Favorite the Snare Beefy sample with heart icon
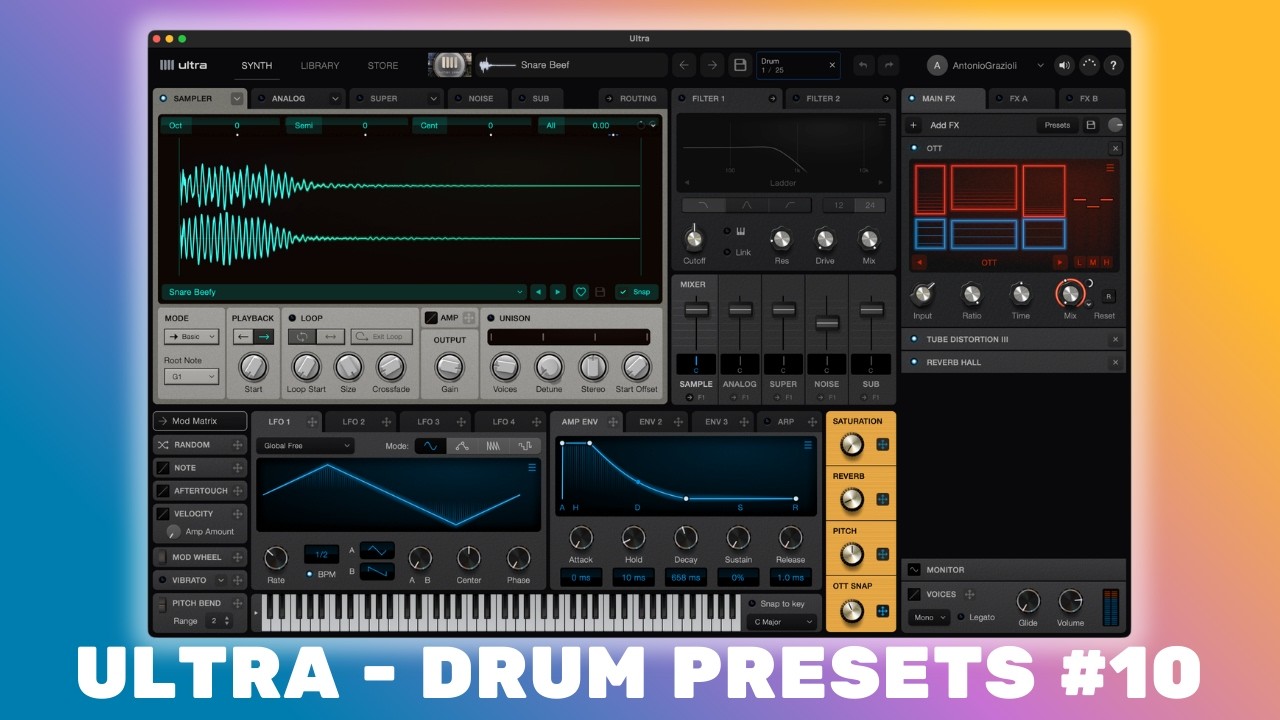Viewport: 1280px width, 720px height. [x=580, y=292]
